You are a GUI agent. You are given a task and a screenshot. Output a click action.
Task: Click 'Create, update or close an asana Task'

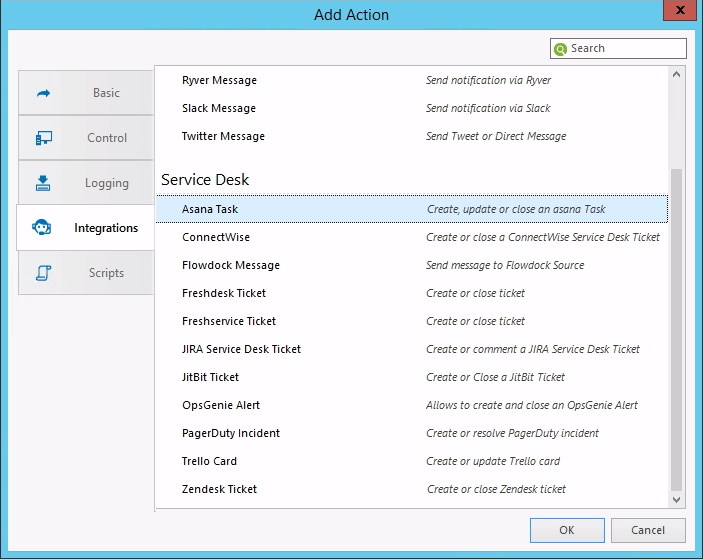tap(516, 209)
